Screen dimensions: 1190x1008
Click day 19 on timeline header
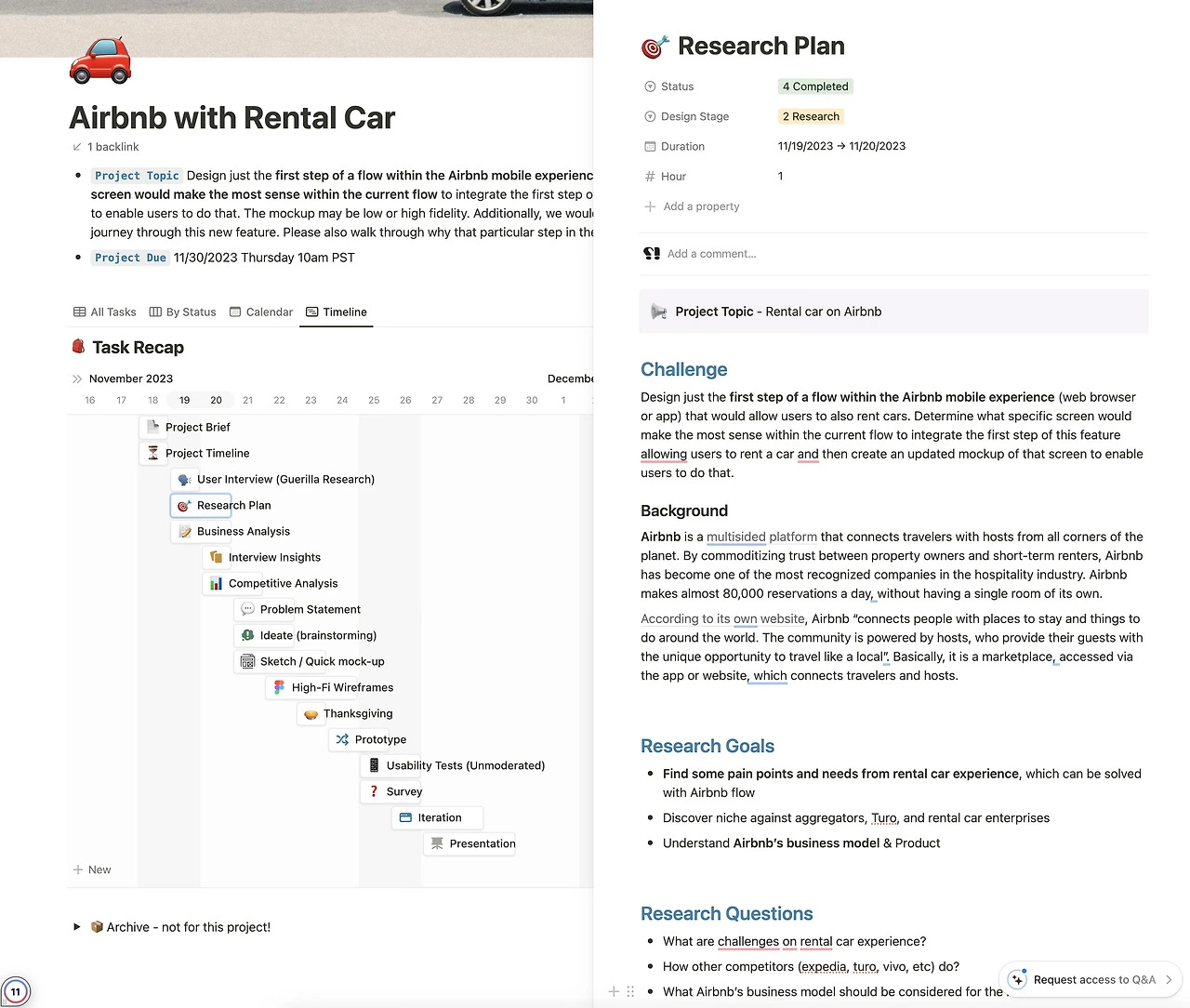[185, 400]
